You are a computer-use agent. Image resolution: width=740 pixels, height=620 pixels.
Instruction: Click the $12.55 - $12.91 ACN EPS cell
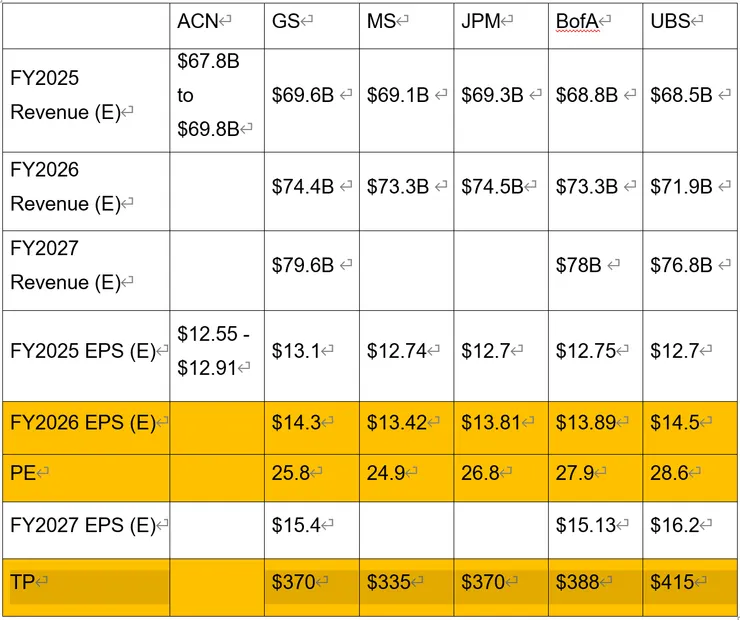pyautogui.click(x=213, y=351)
